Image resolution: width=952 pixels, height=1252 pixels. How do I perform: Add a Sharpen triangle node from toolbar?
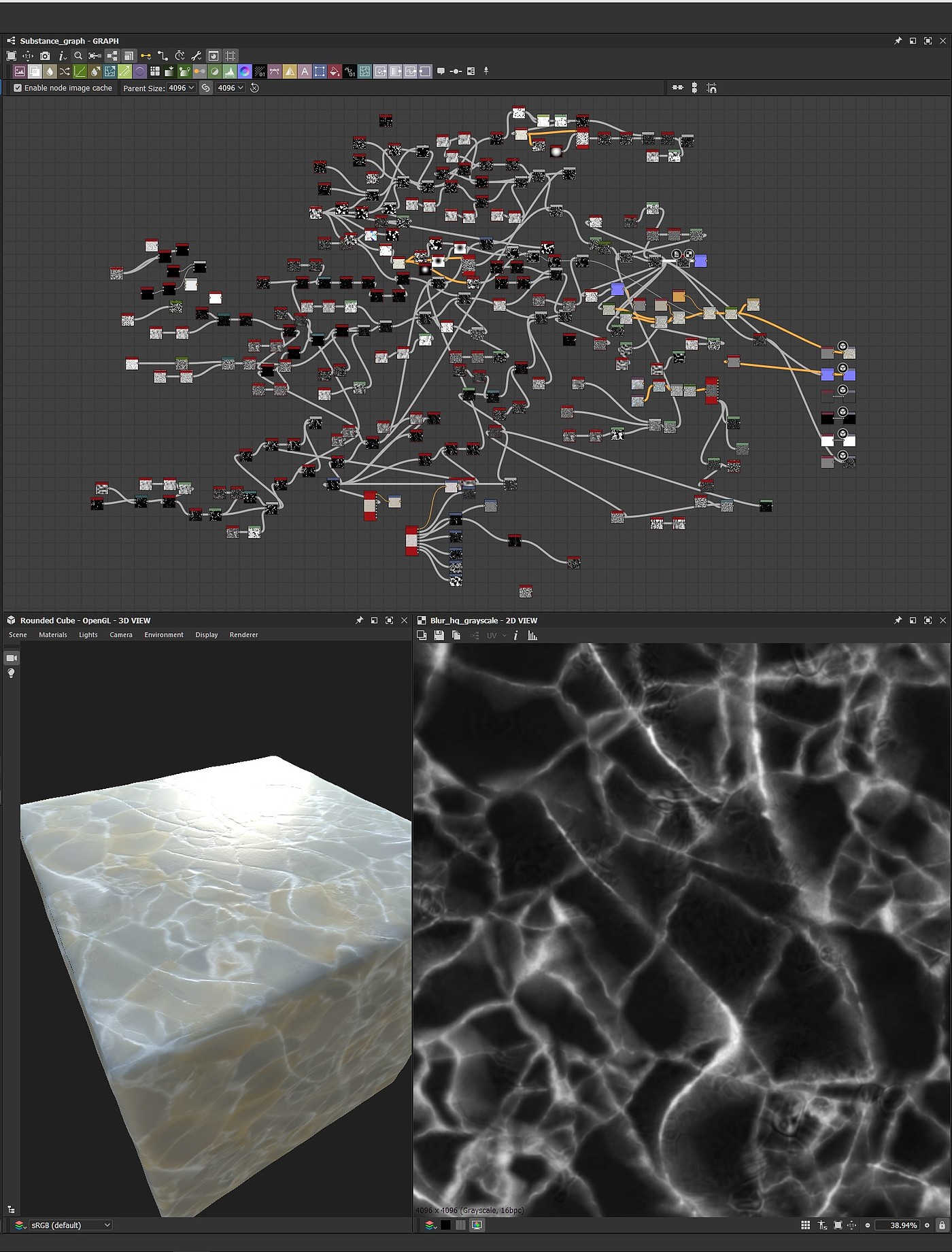click(x=290, y=71)
